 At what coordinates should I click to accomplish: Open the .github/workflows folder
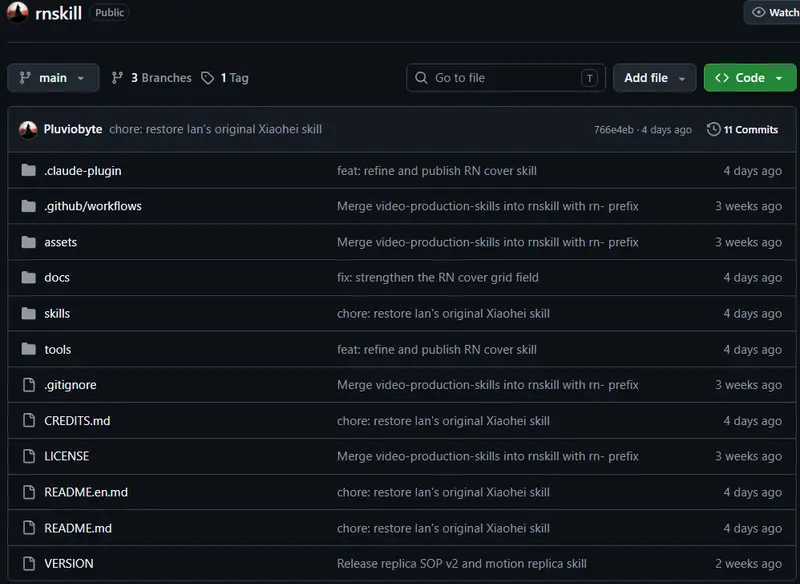[x=93, y=206]
